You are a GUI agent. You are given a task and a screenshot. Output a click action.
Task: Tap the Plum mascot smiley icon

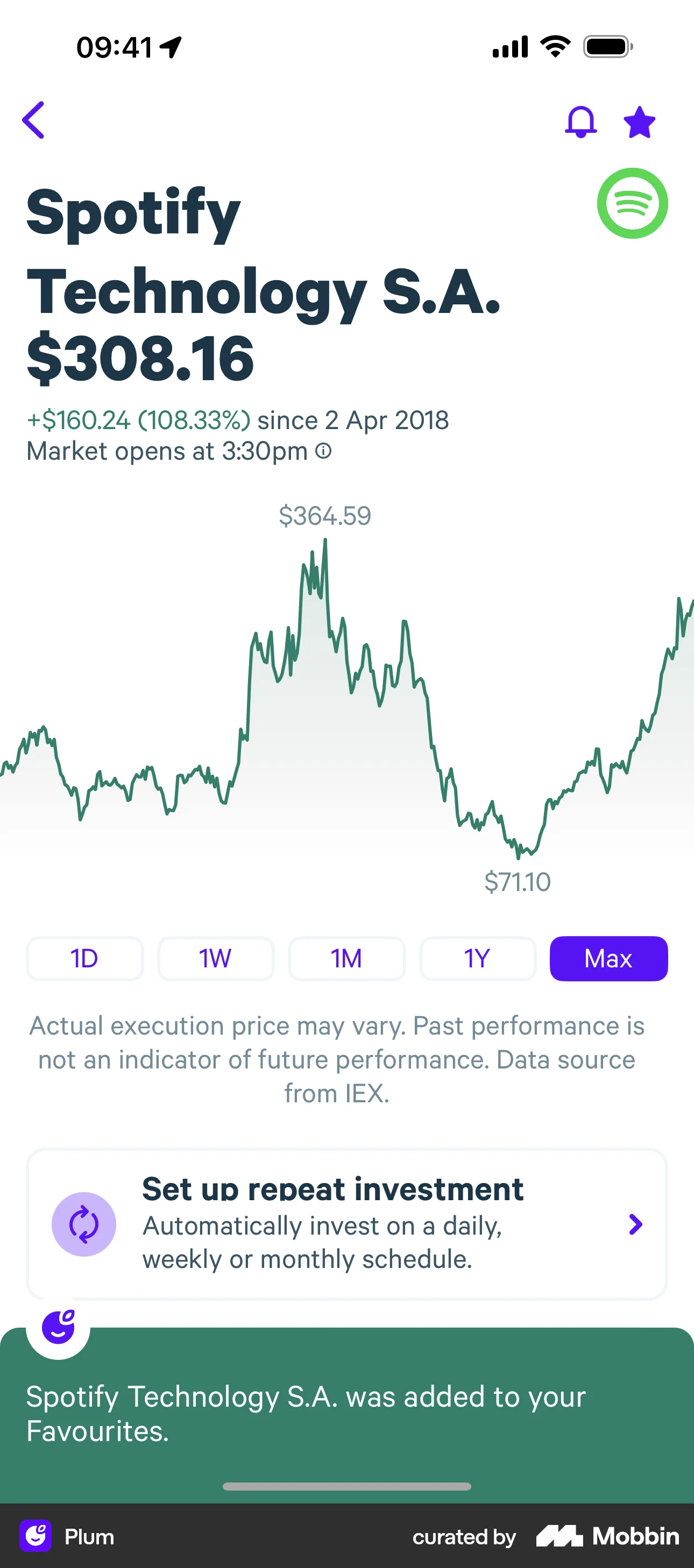(x=59, y=1327)
